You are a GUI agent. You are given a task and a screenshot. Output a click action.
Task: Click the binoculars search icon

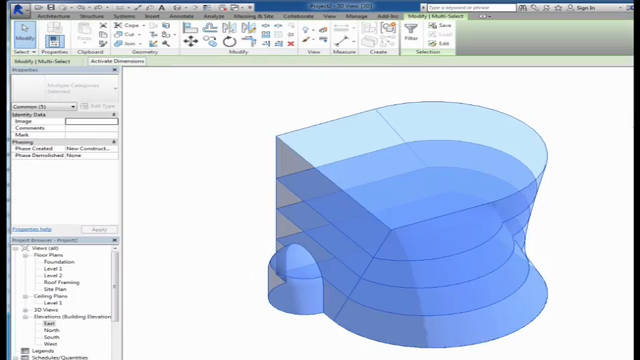[x=522, y=7]
